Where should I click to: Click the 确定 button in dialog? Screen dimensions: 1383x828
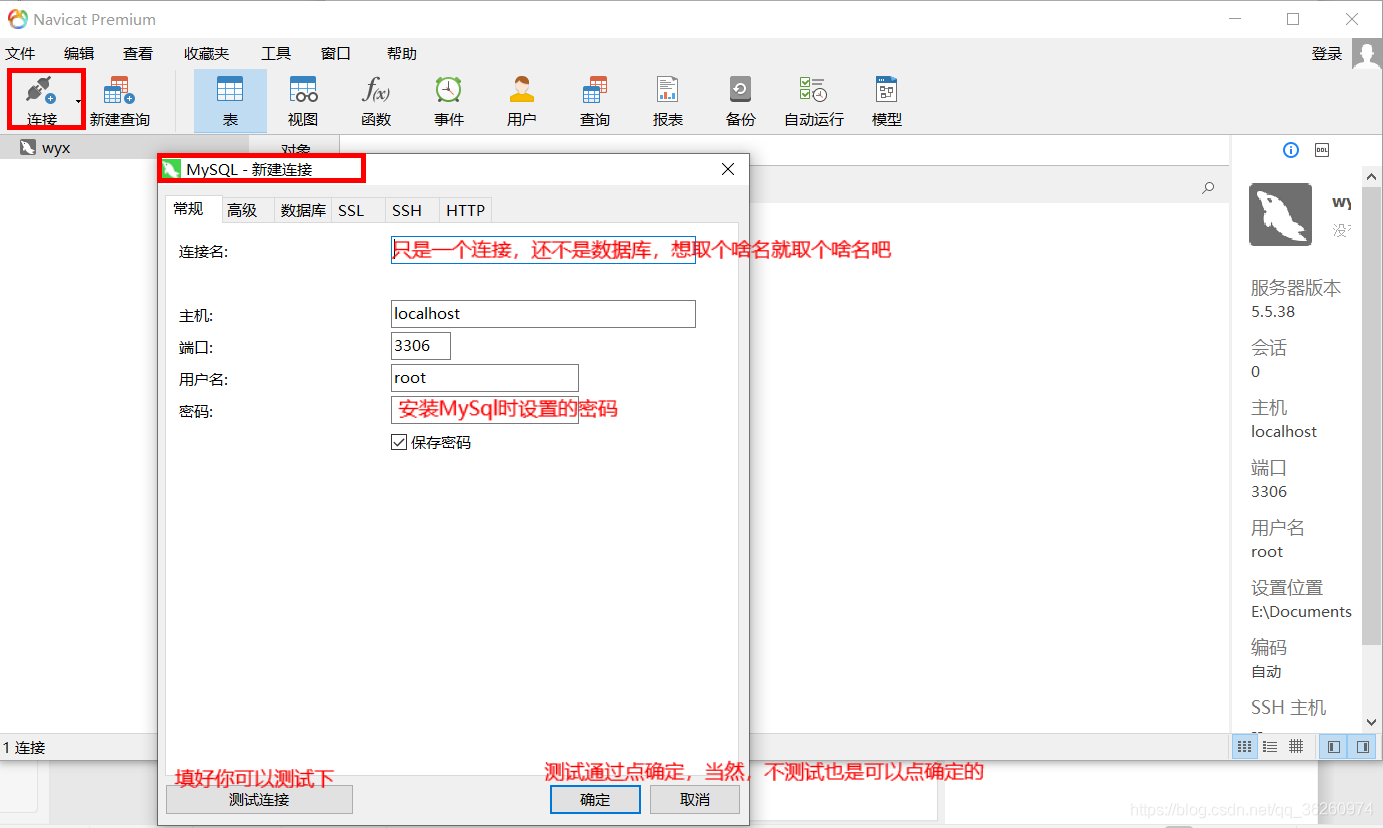pyautogui.click(x=595, y=800)
